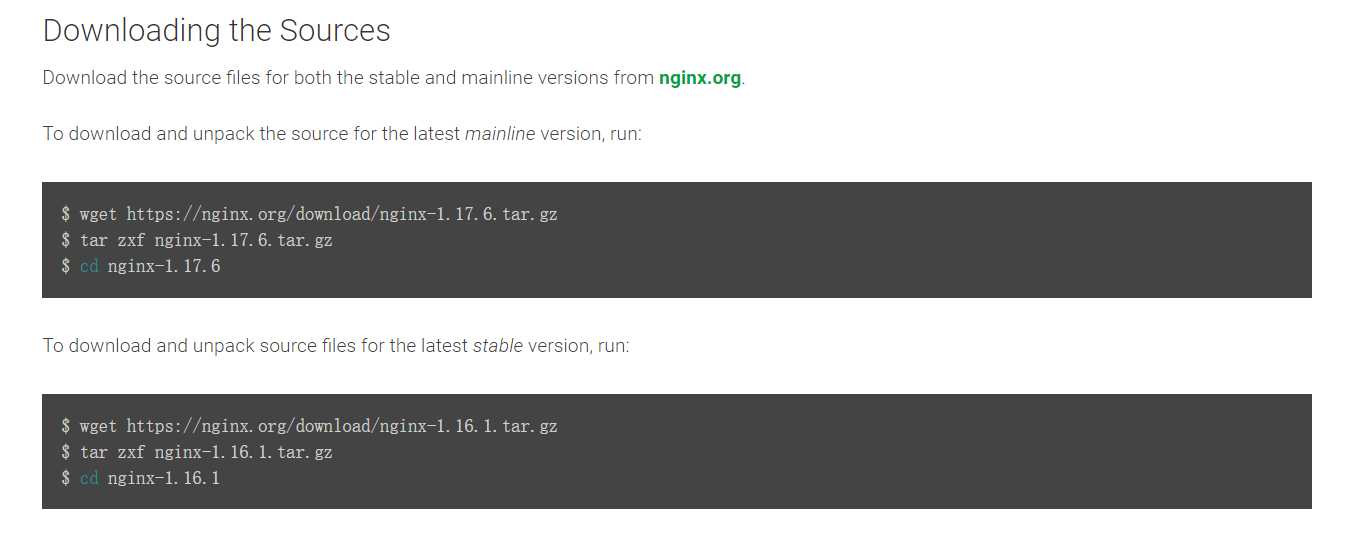Image resolution: width=1348 pixels, height=545 pixels.
Task: Click the nginx-1.17.6 directory name after cd
Action: point(164,266)
